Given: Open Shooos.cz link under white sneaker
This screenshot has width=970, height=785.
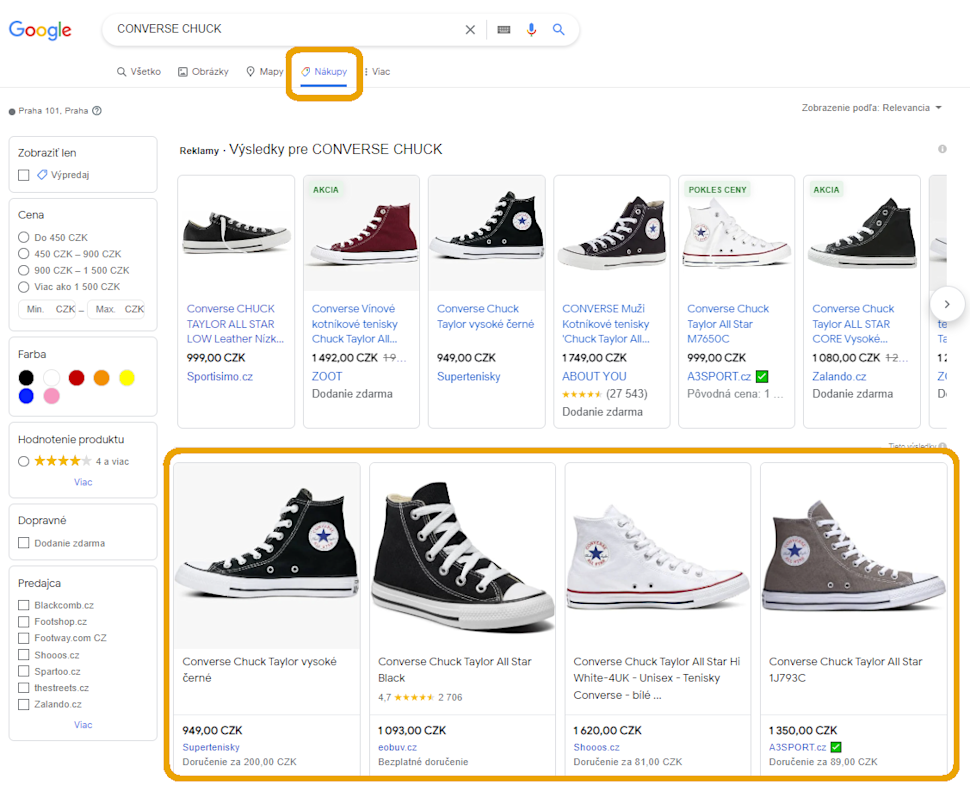Looking at the screenshot, I should [596, 747].
